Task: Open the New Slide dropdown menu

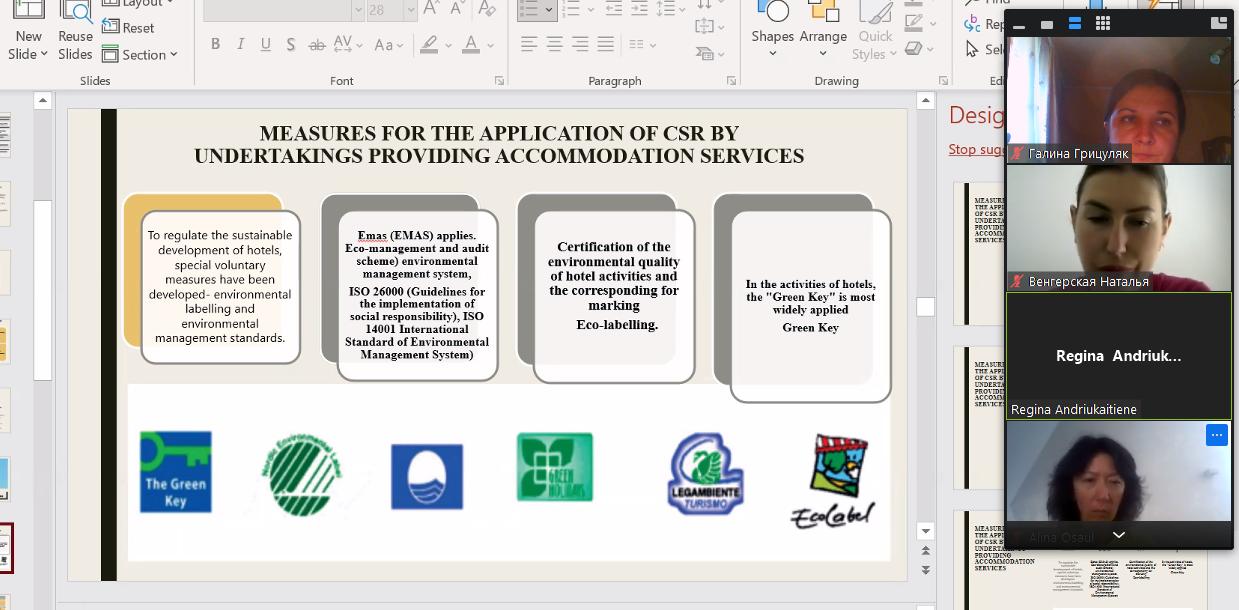Action: tap(28, 55)
